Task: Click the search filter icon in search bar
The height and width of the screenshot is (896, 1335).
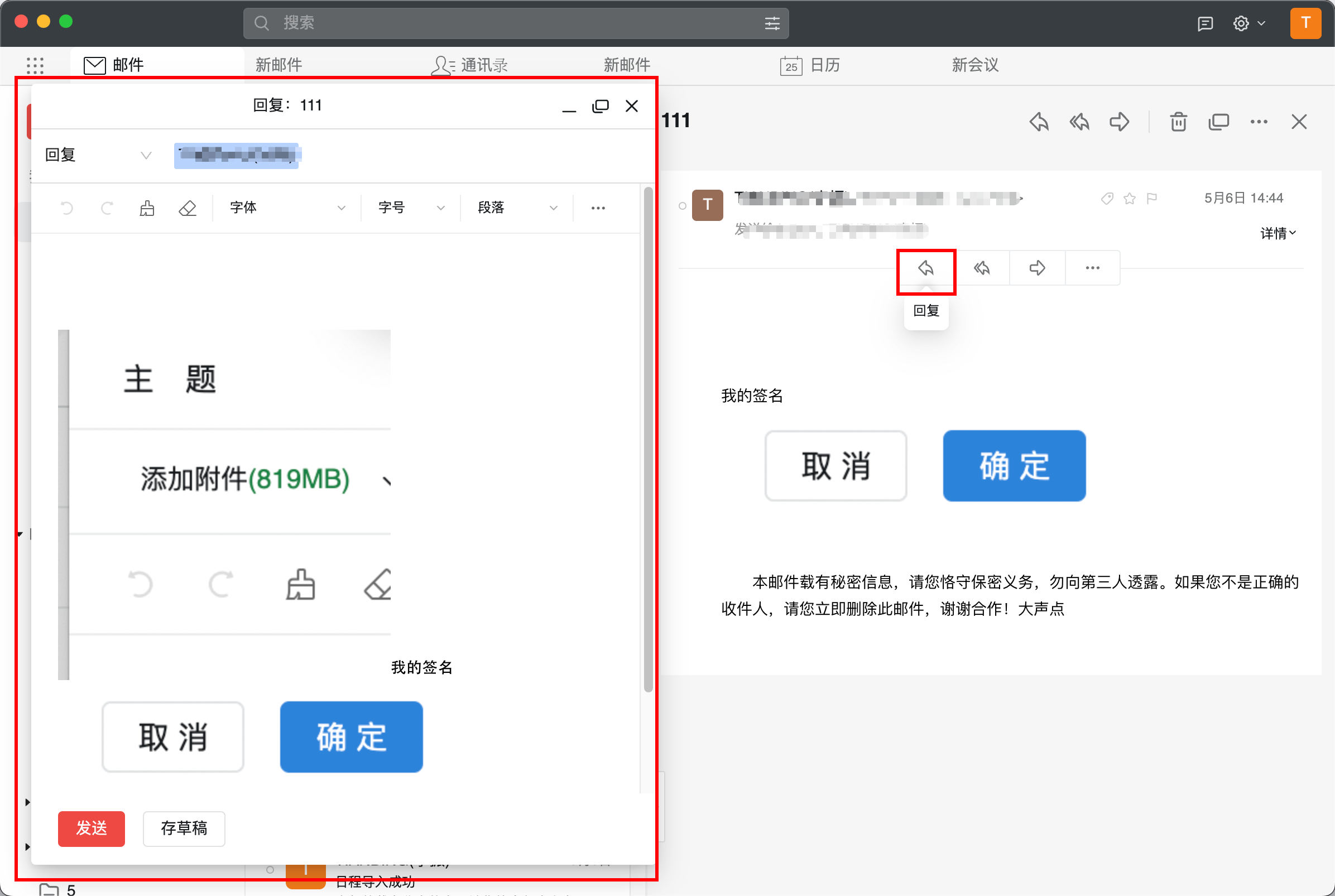Action: click(772, 23)
